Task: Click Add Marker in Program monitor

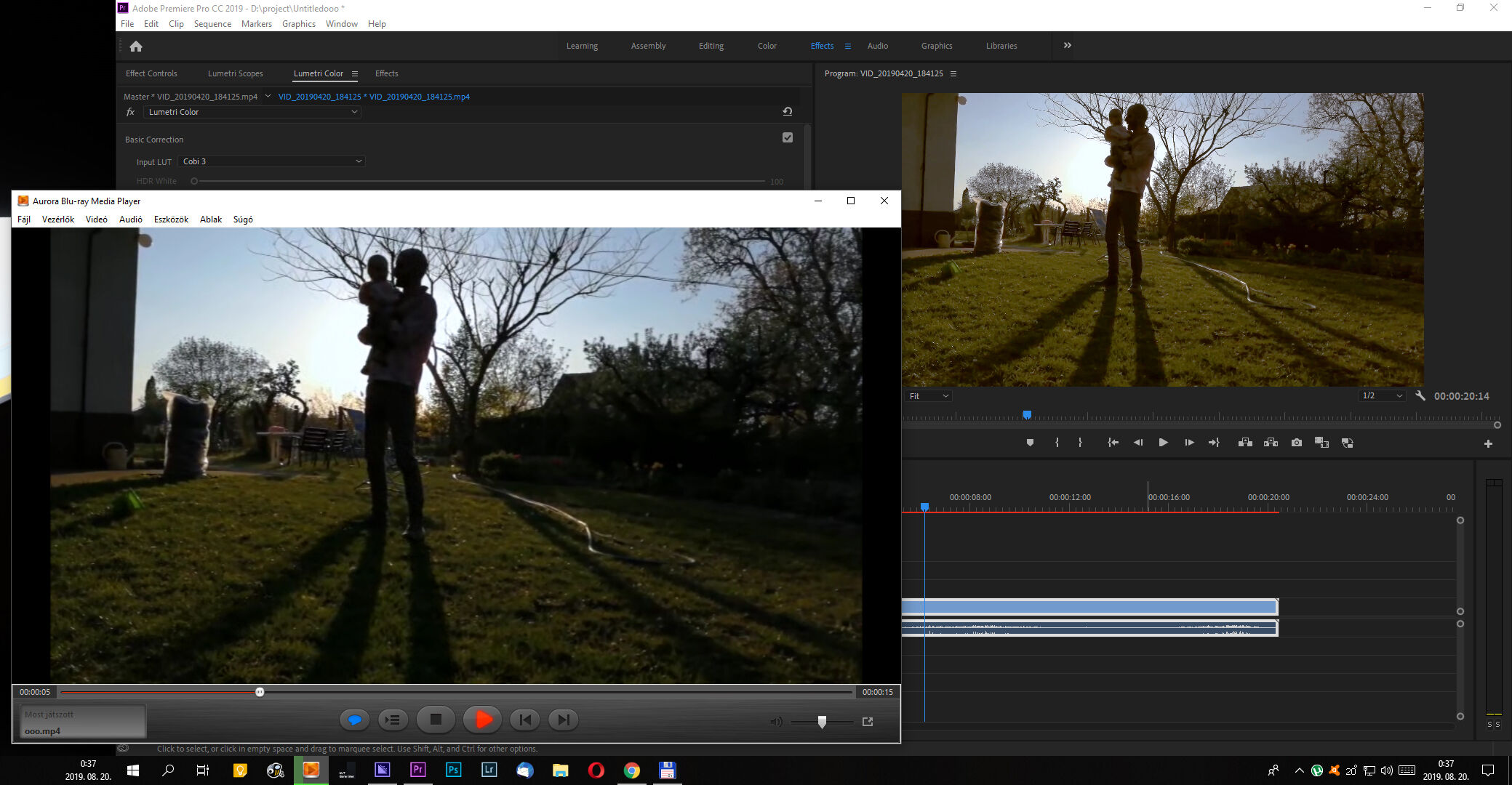Action: pyautogui.click(x=1030, y=443)
